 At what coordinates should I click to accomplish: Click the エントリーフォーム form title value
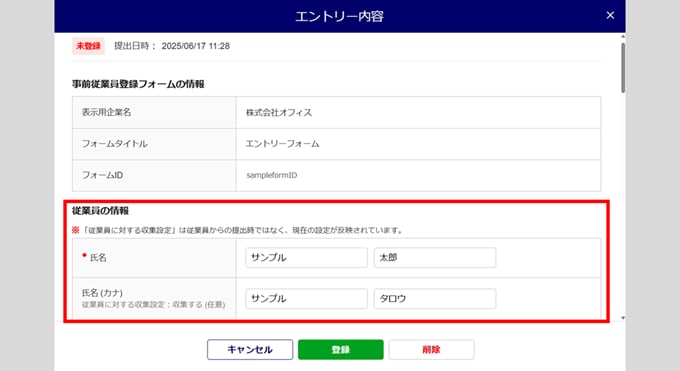pos(282,144)
